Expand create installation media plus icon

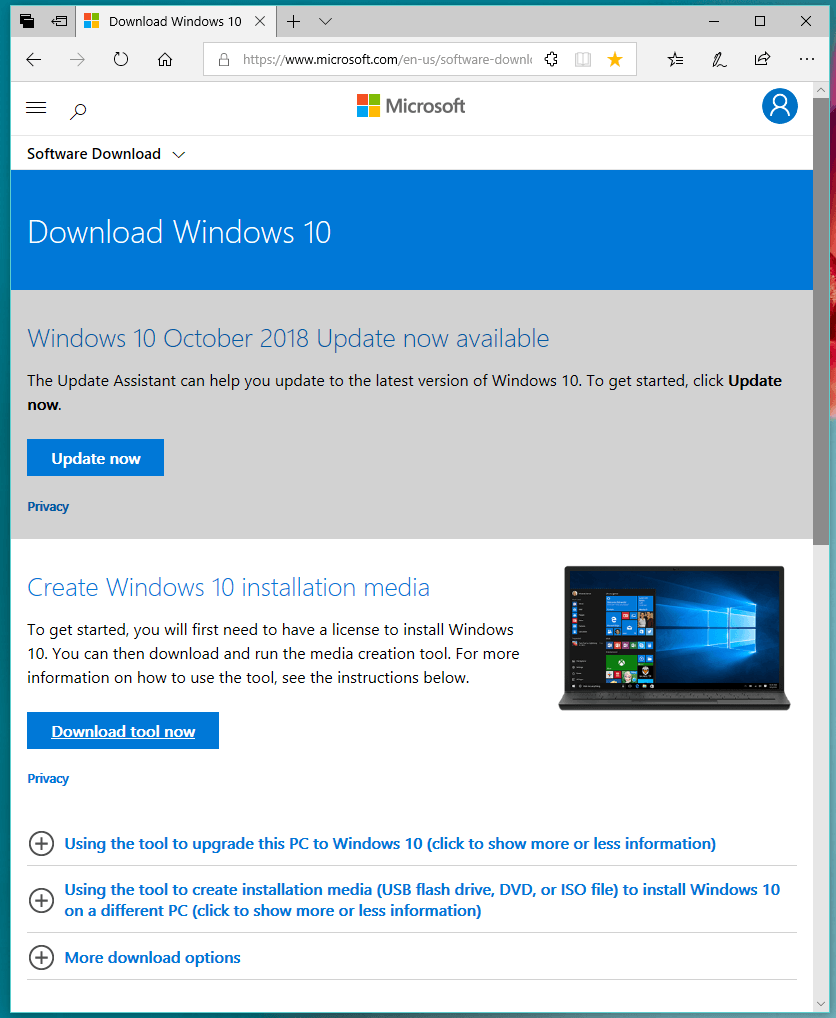[42, 900]
